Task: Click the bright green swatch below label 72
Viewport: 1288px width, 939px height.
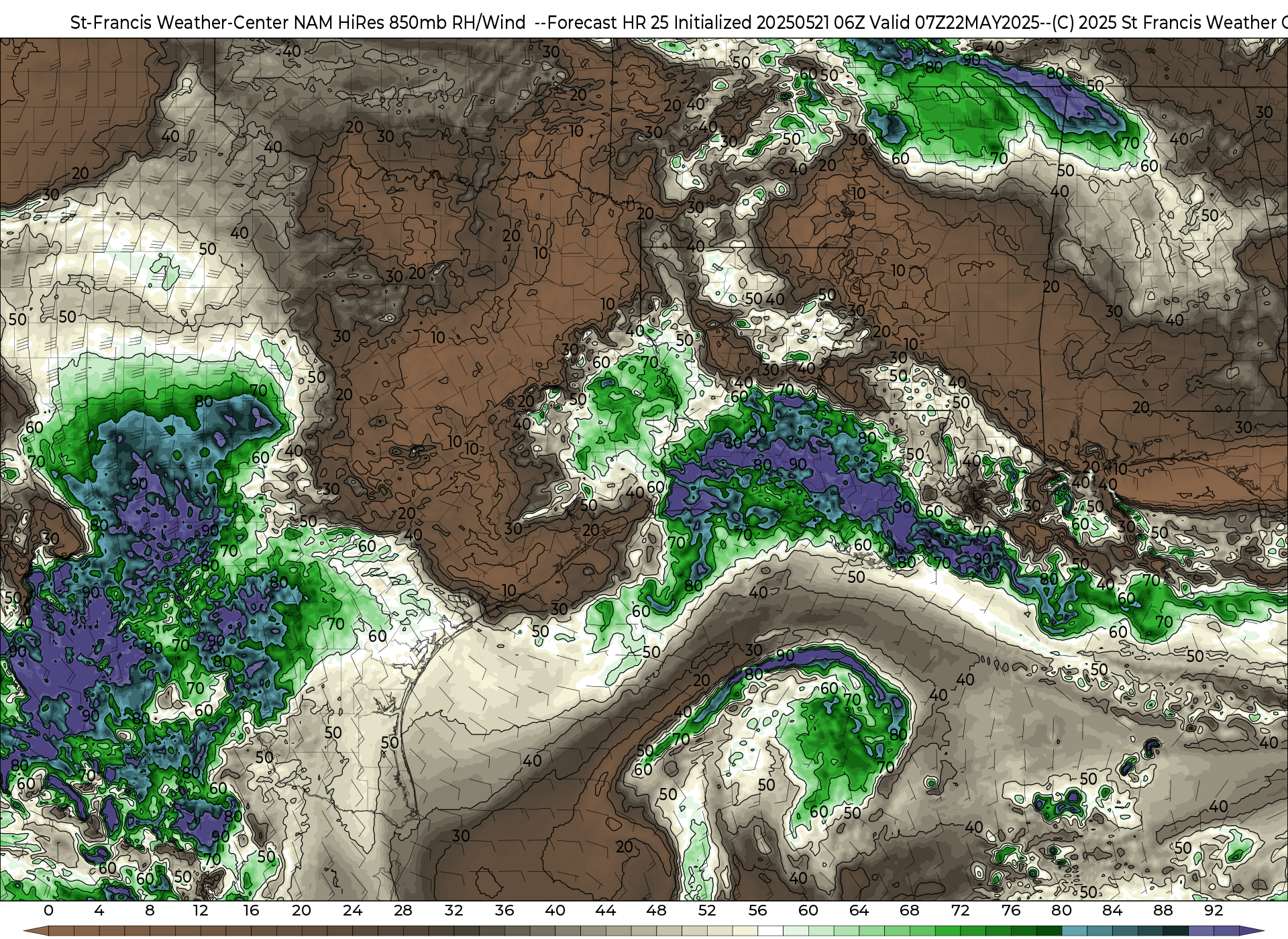Action: (x=973, y=932)
